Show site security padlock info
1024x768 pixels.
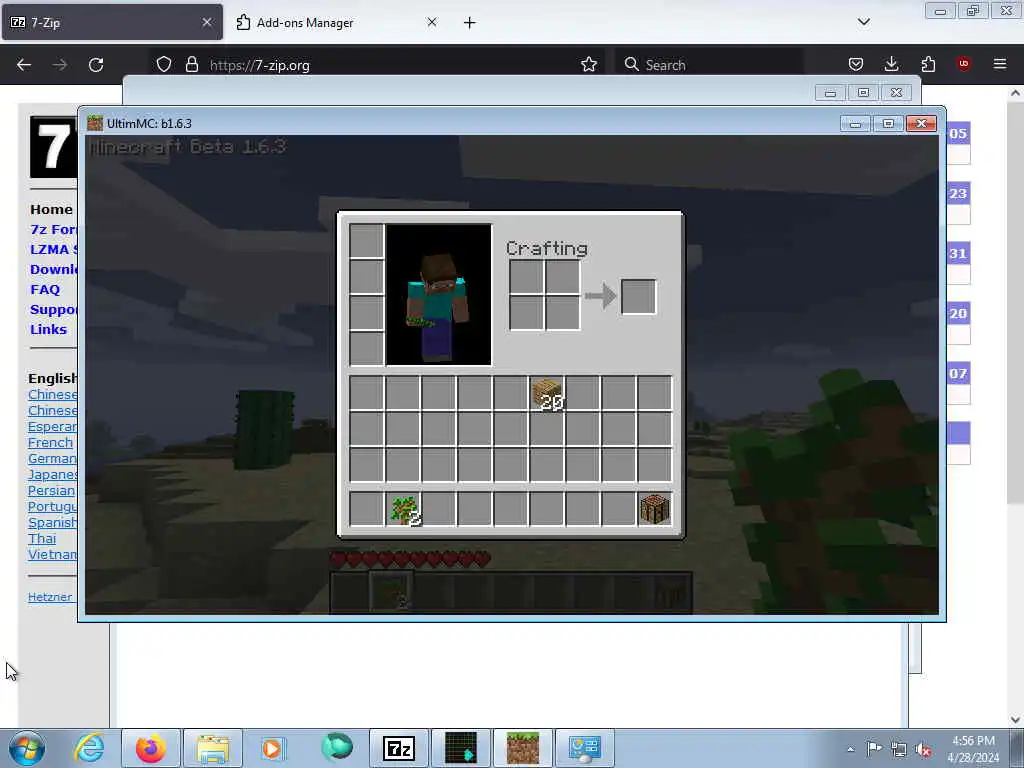[x=191, y=65]
